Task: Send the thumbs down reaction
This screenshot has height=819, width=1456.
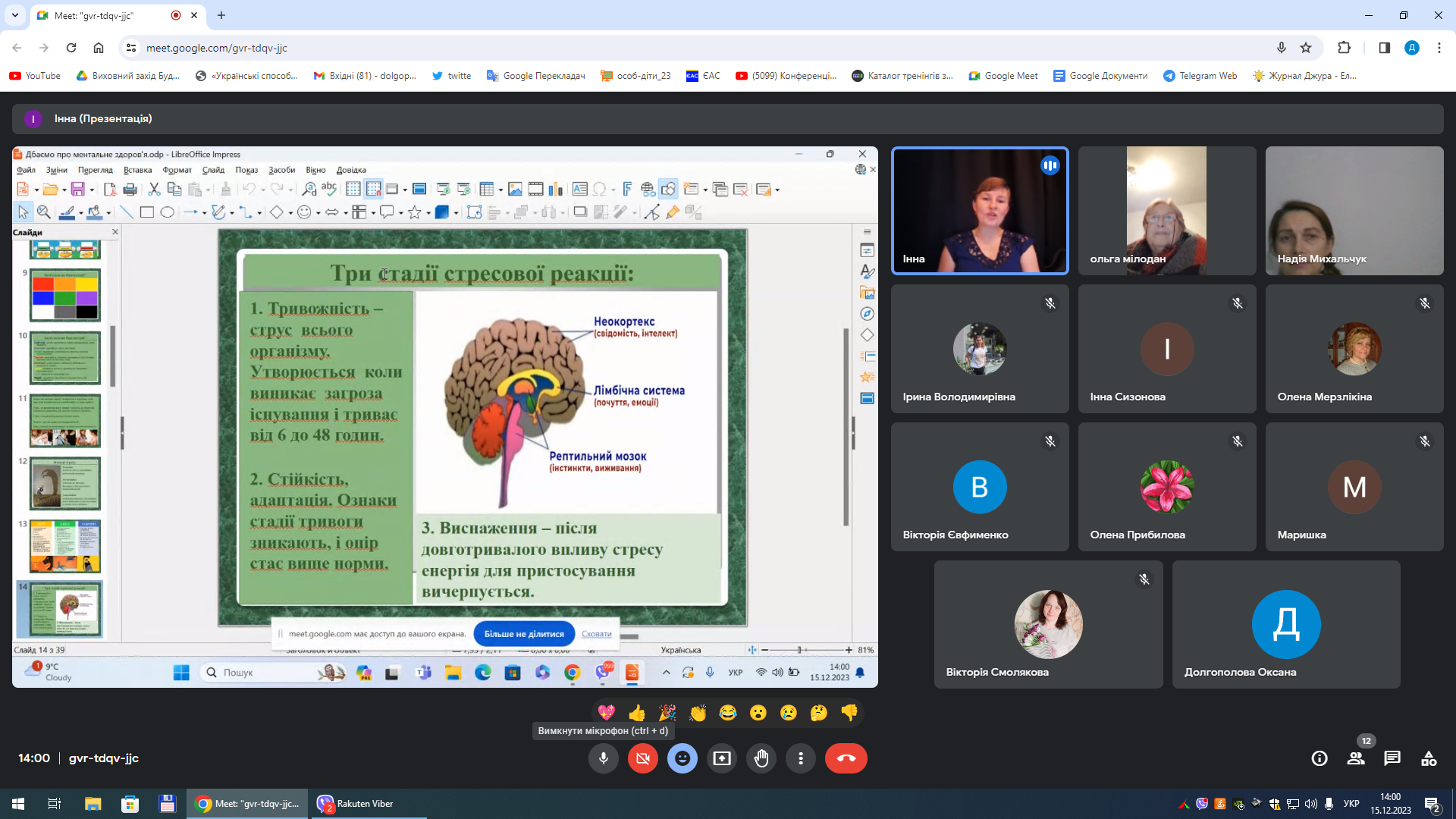Action: 849,713
